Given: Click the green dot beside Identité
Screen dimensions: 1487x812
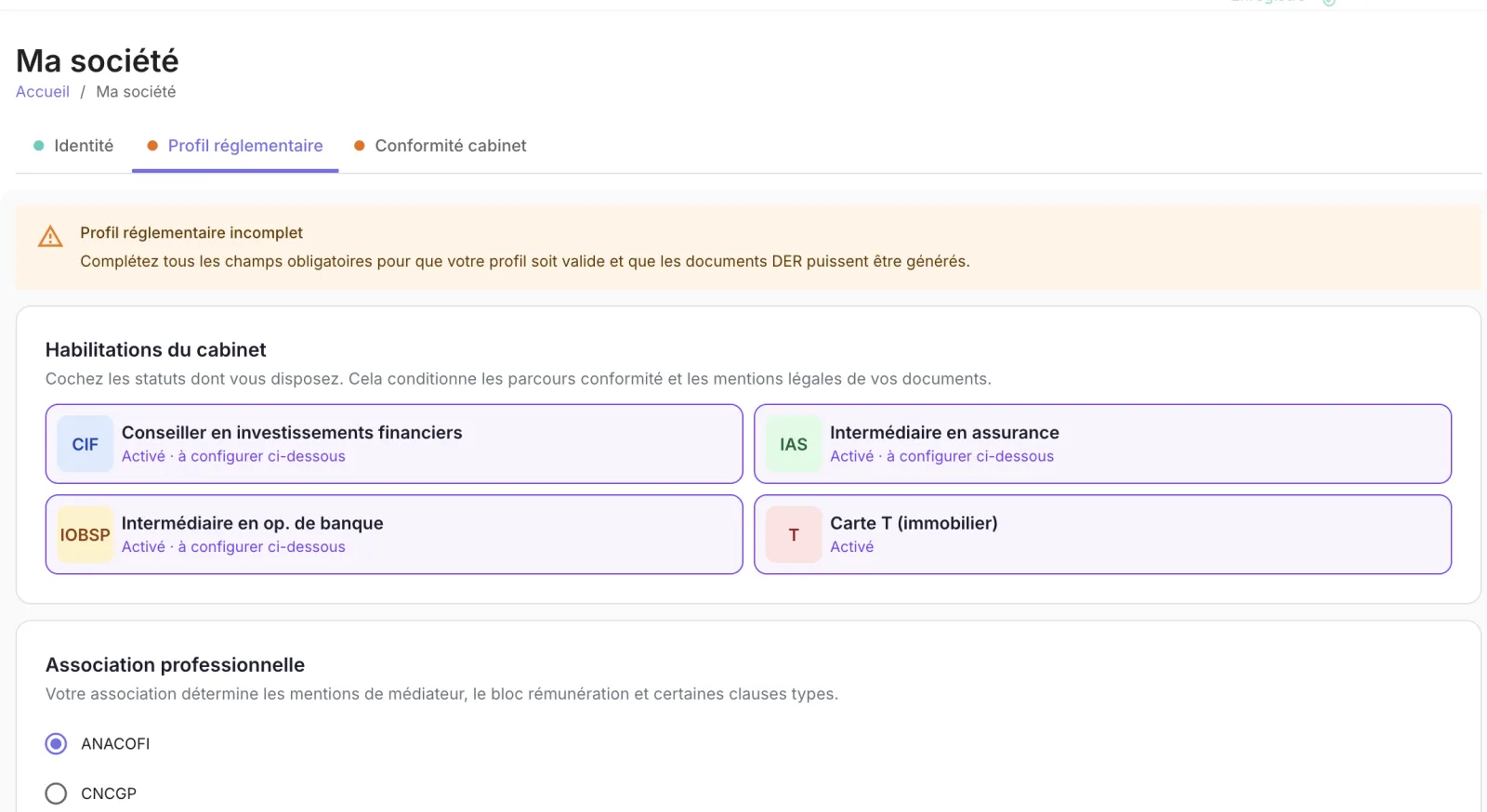Looking at the screenshot, I should (39, 146).
